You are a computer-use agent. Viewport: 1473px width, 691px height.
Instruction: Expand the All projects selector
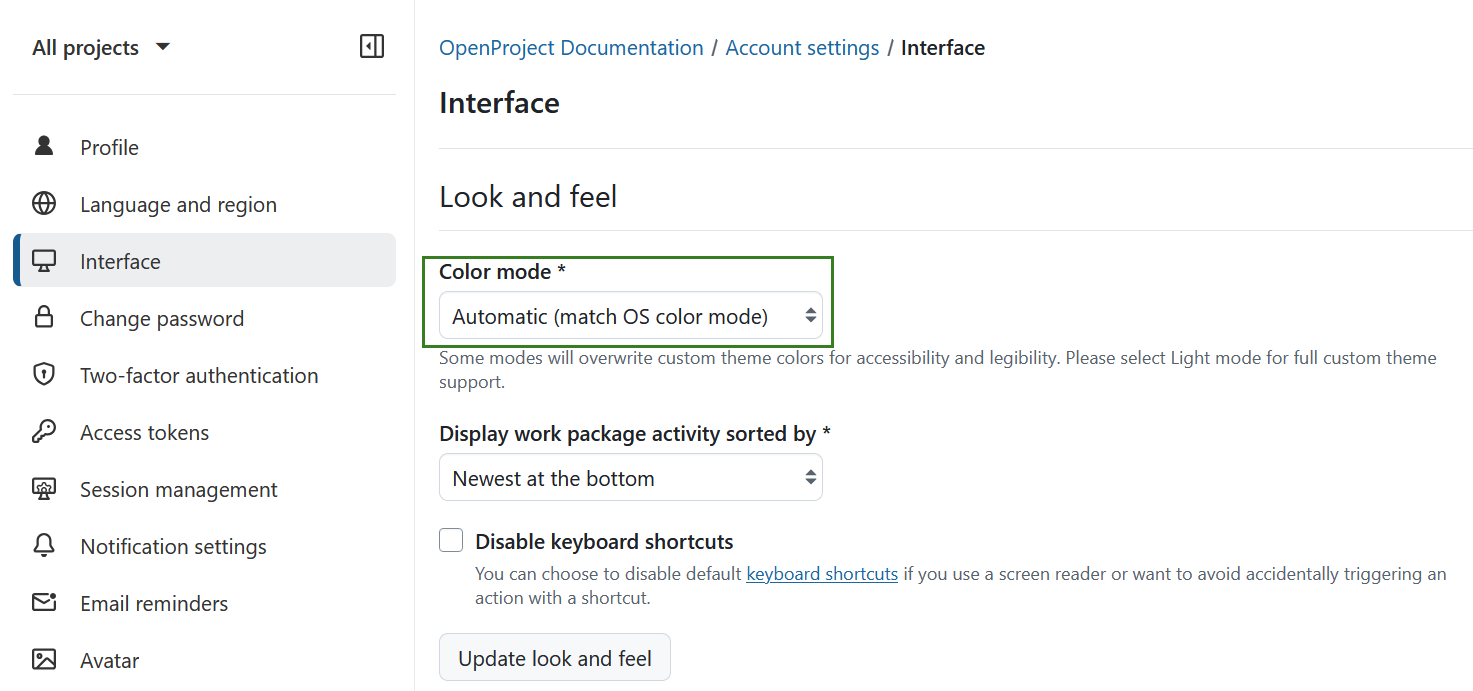click(100, 46)
